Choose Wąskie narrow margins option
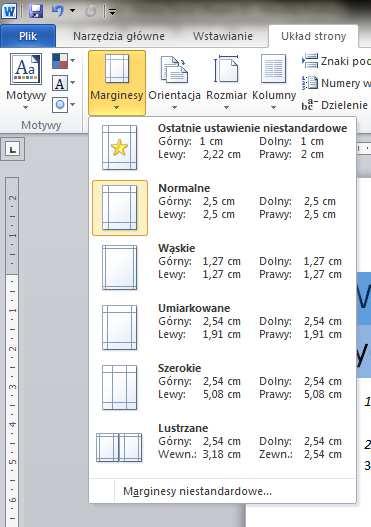This screenshot has height=527, width=371. coord(222,268)
